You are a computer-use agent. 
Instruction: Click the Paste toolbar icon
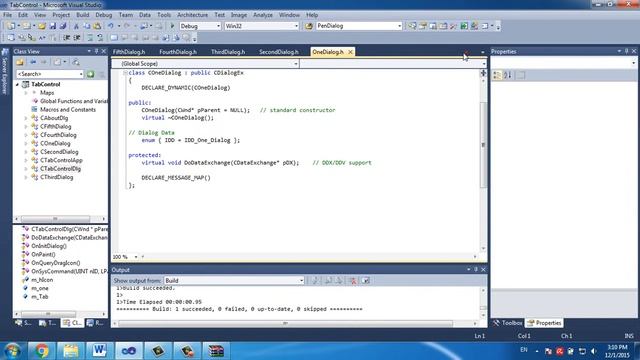(x=97, y=26)
